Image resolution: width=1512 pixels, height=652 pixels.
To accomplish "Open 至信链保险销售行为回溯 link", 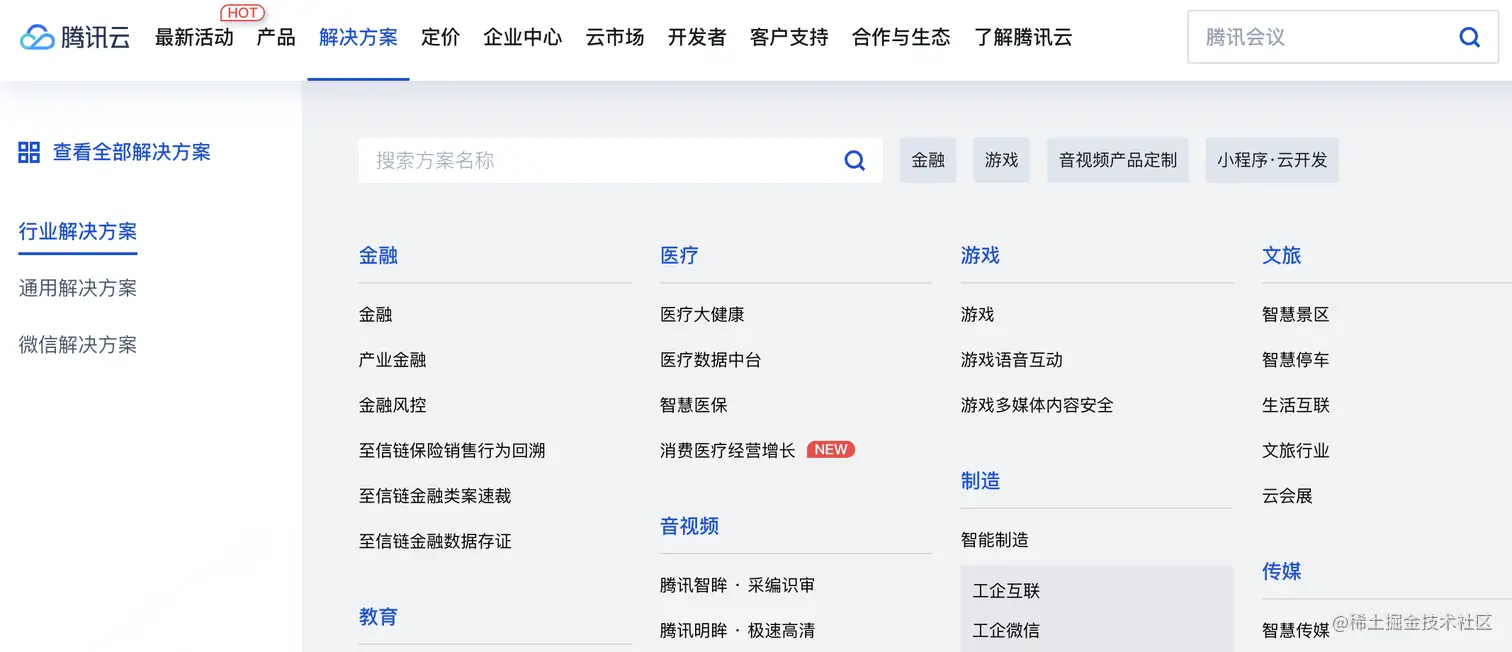I will point(452,451).
